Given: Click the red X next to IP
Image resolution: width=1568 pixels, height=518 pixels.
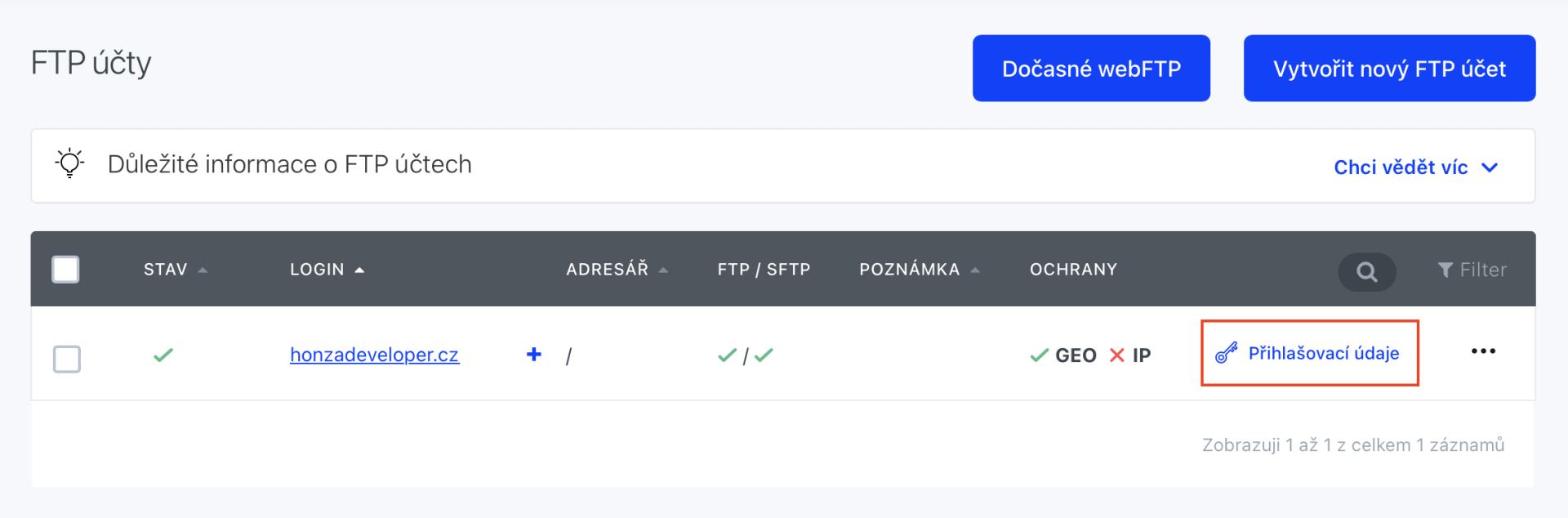Looking at the screenshot, I should (x=1116, y=355).
